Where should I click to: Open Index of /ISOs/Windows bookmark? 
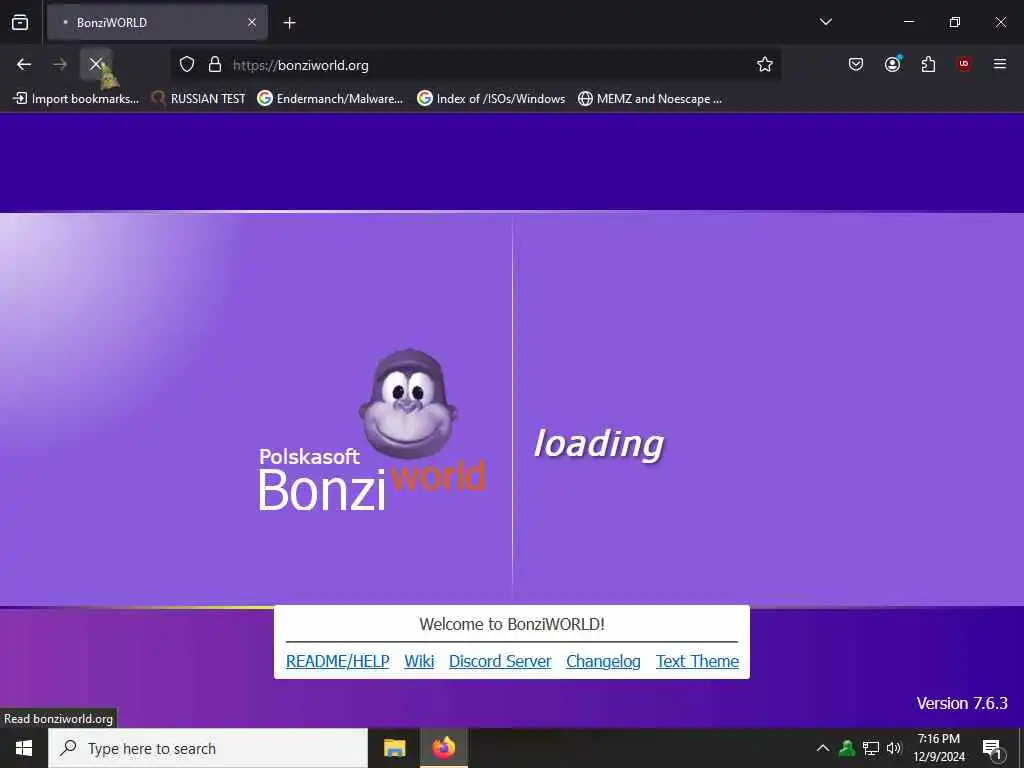491,99
